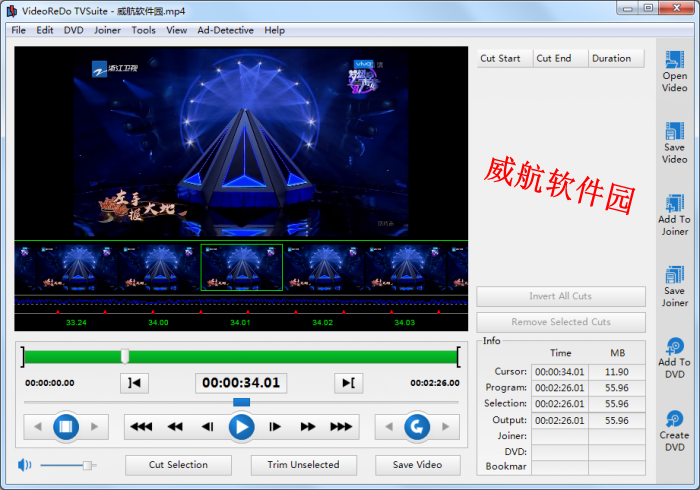
Task: Step one frame forward
Action: click(275, 427)
